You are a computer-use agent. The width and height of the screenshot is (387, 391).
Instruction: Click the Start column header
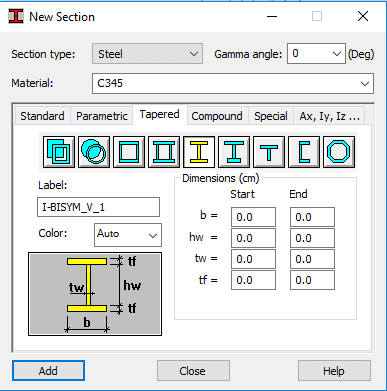[x=242, y=194]
